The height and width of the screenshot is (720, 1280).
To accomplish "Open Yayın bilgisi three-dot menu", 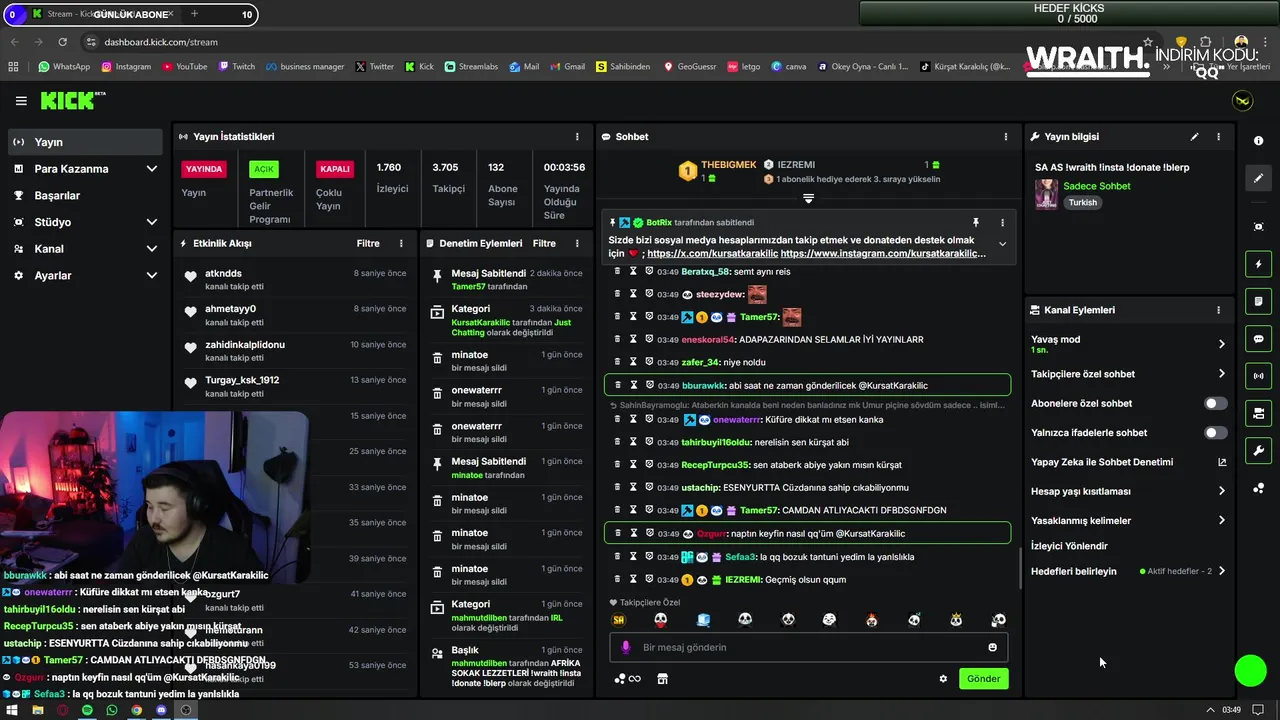I will (1218, 137).
